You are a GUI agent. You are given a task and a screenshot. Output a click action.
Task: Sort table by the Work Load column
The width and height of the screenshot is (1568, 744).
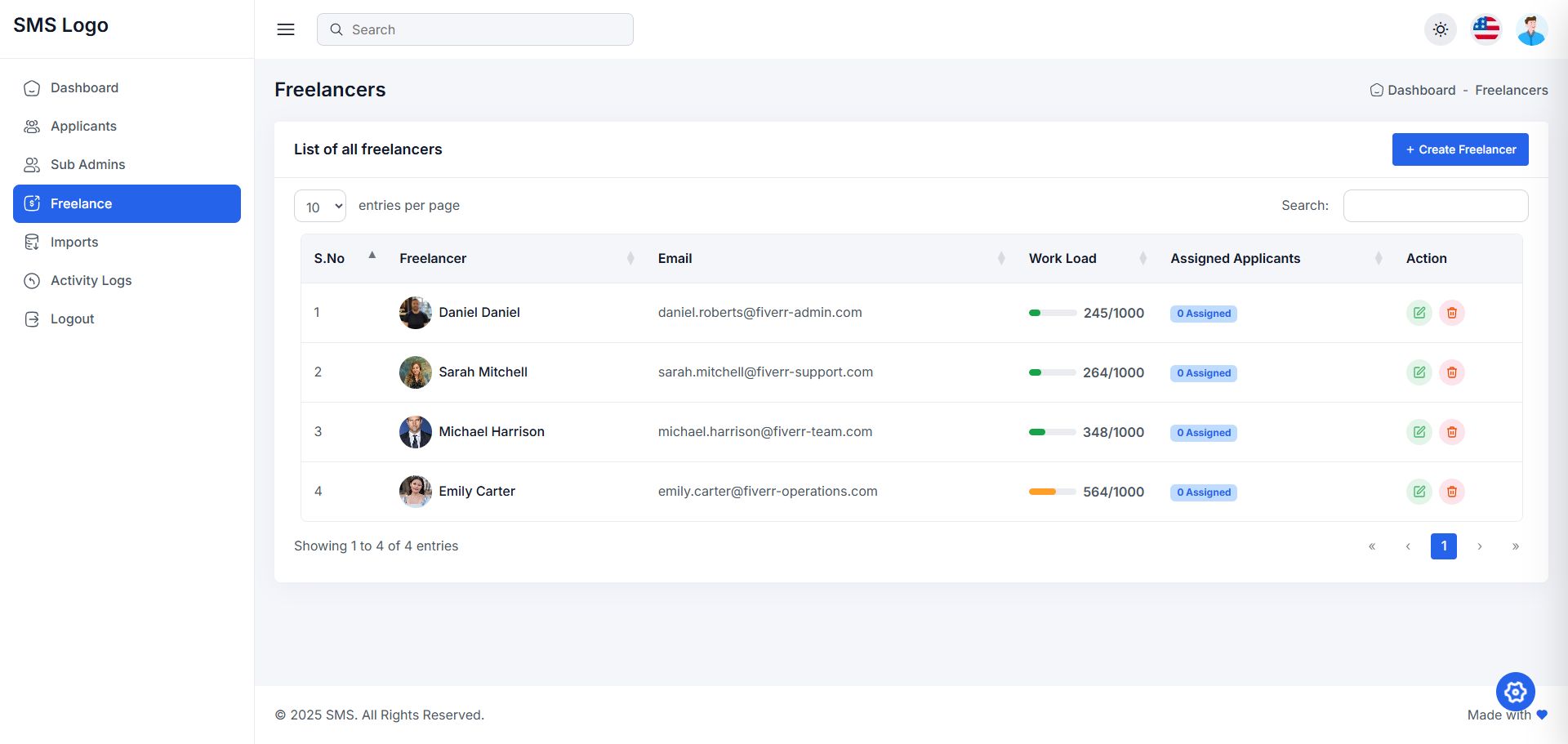pos(1086,258)
